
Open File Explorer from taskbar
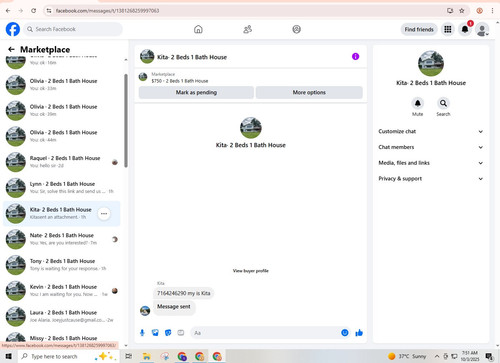tap(146, 356)
